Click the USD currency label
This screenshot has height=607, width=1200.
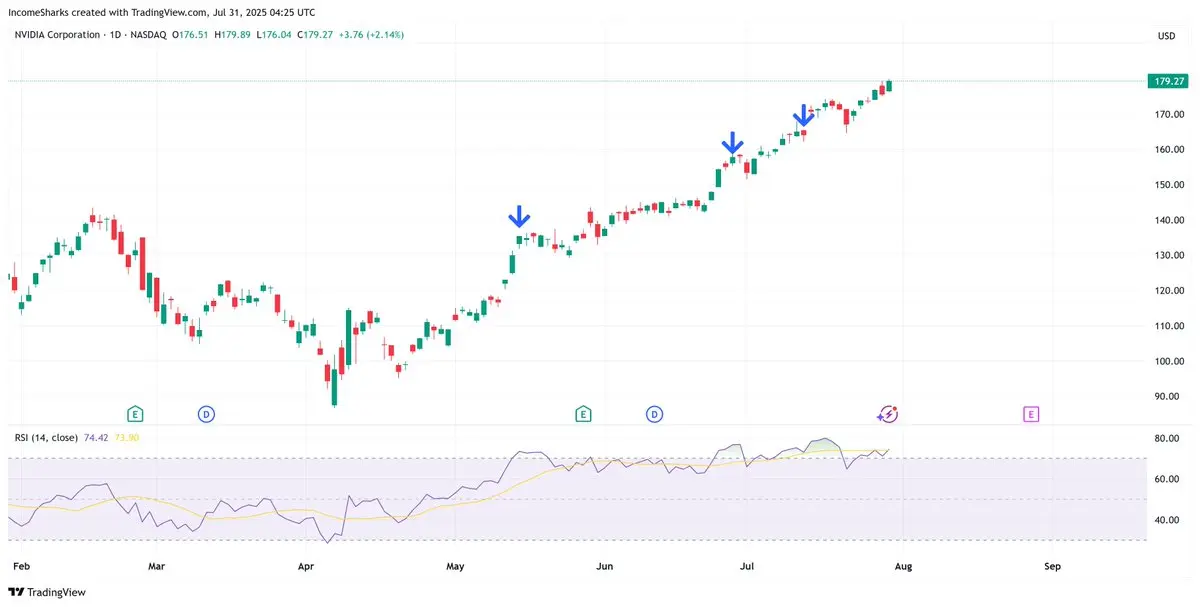coord(1166,36)
